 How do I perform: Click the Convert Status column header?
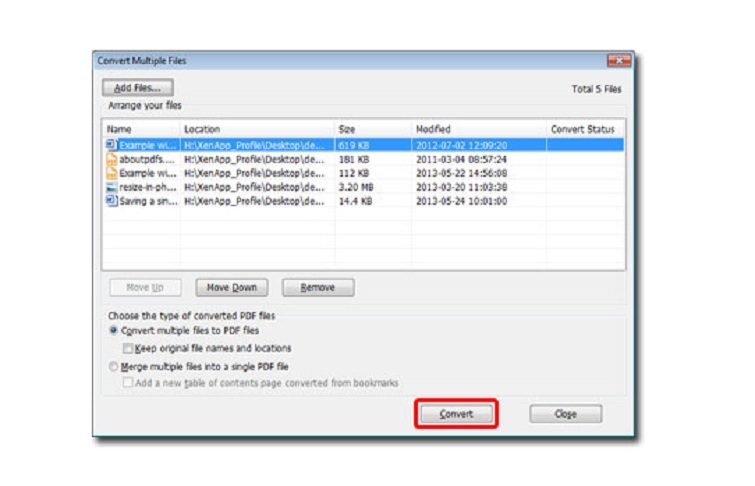pos(583,129)
